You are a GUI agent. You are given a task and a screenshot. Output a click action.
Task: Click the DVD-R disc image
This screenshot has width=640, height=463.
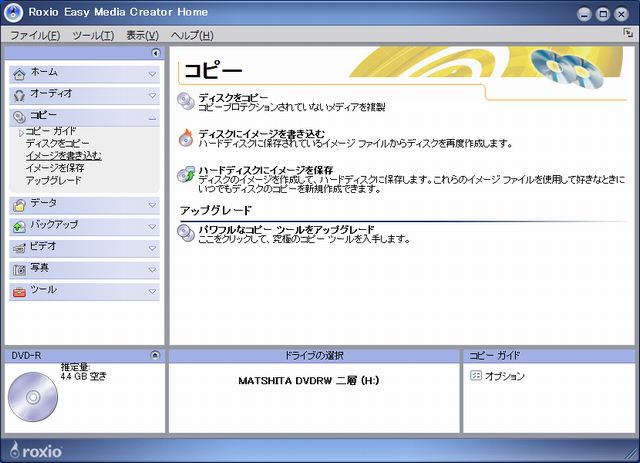(x=33, y=397)
